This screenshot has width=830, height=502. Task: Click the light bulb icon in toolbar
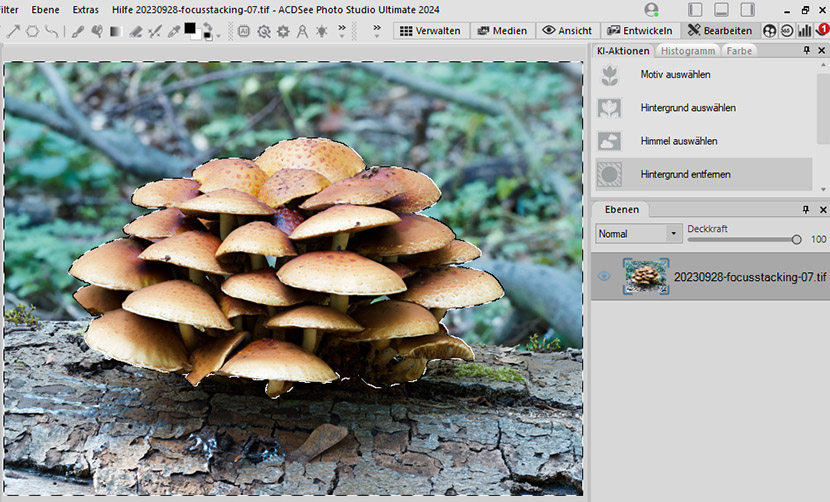[x=321, y=31]
